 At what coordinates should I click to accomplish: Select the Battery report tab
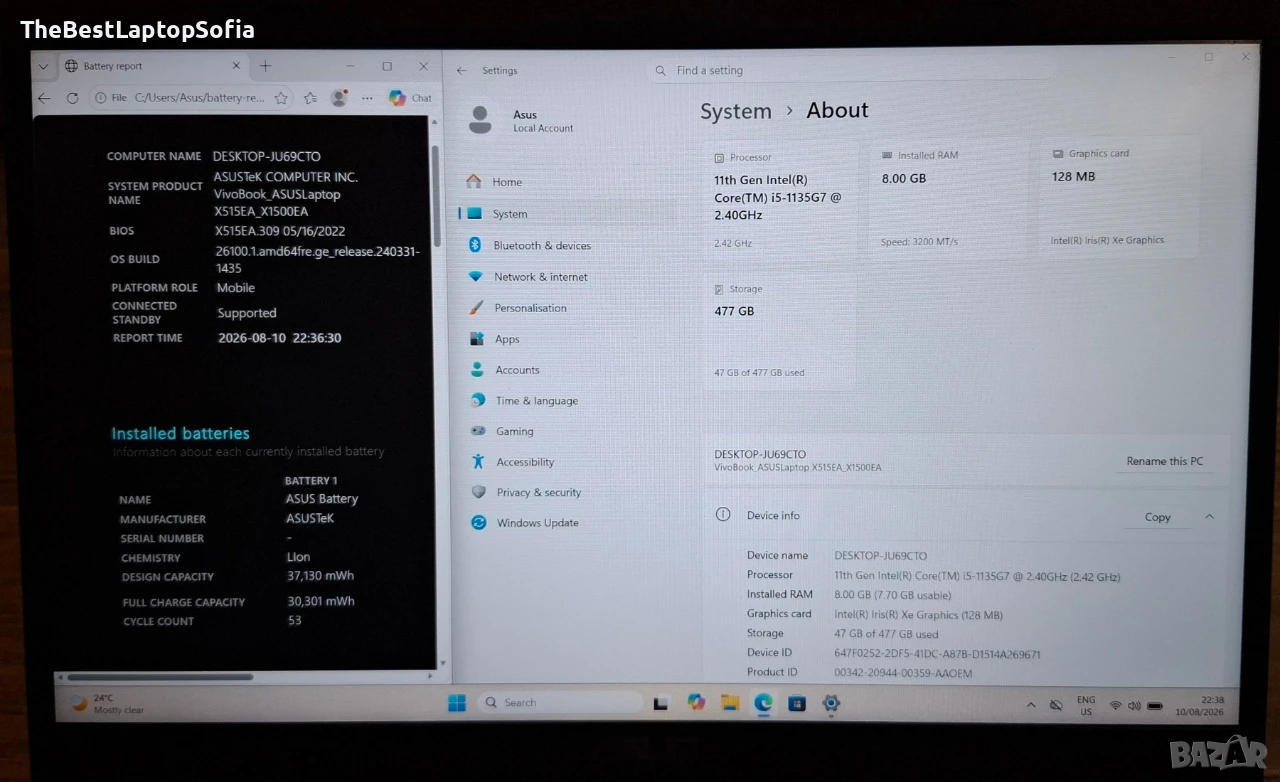[x=152, y=66]
